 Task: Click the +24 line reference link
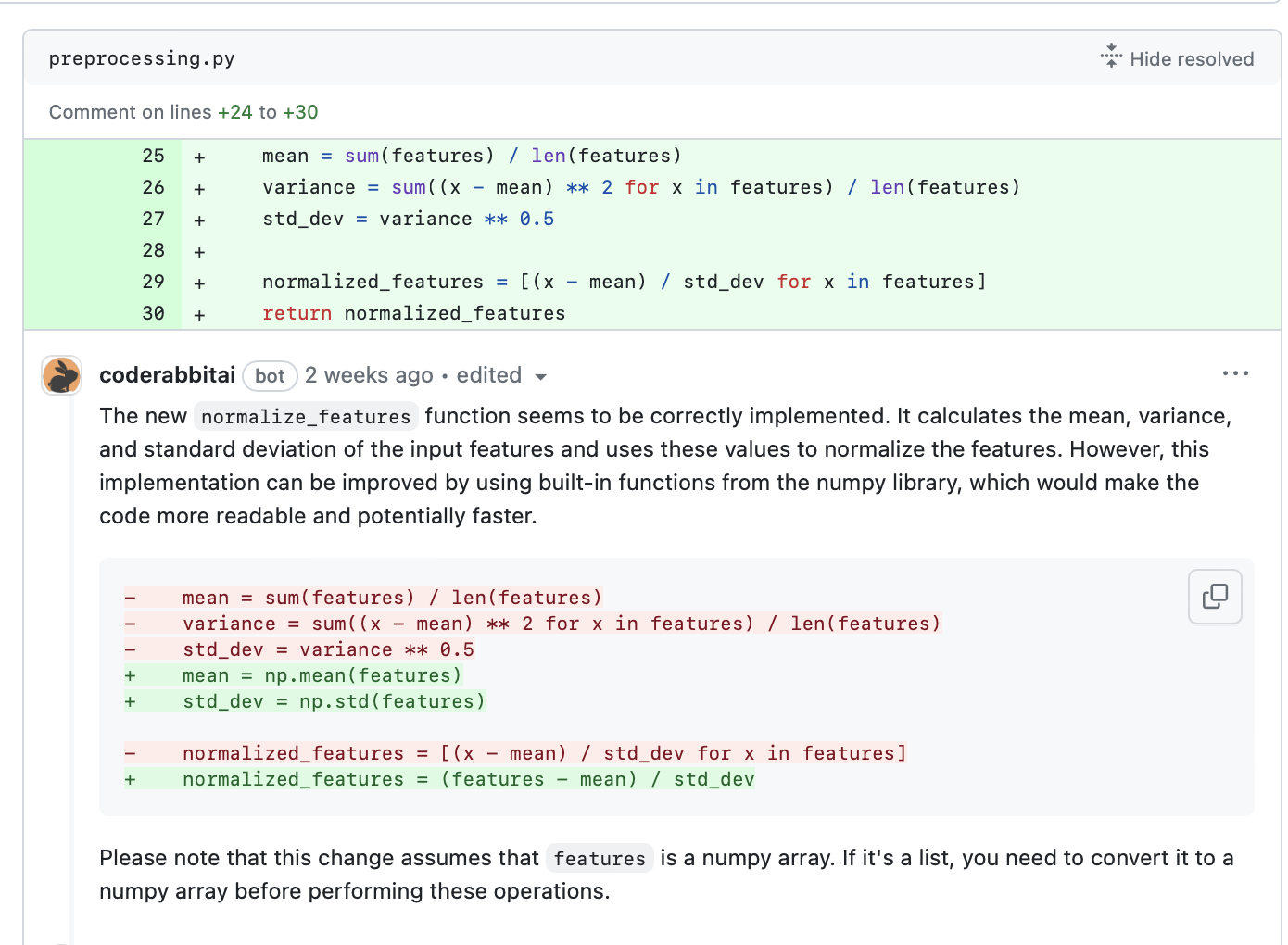[236, 111]
